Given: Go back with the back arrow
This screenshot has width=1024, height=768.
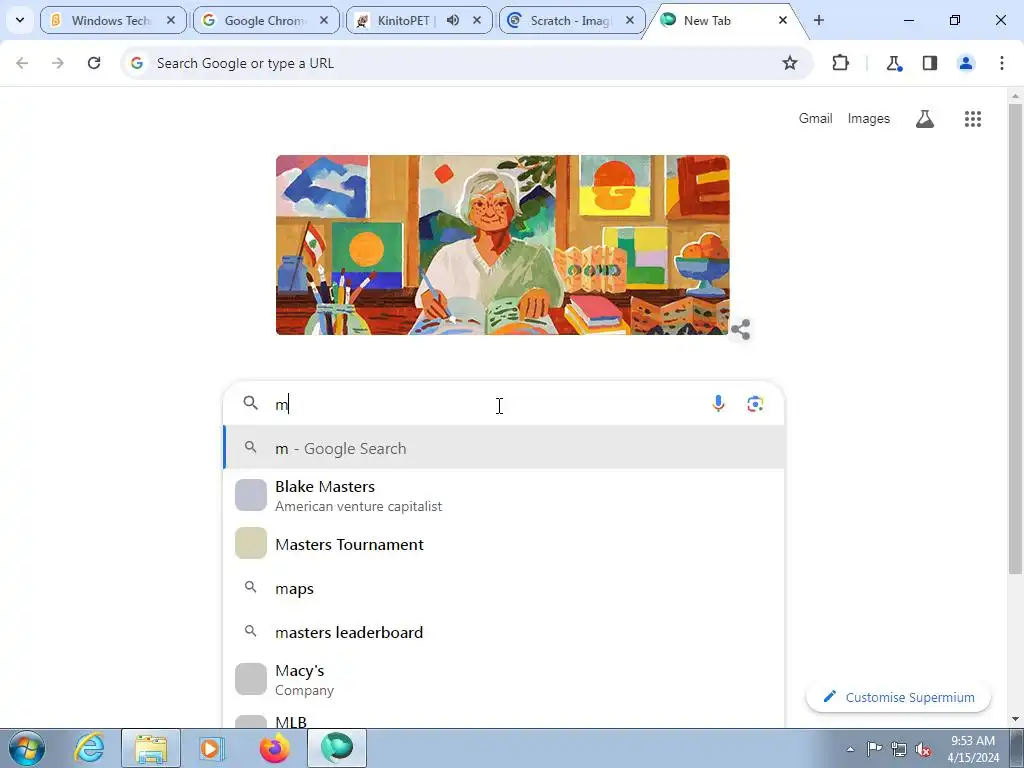Looking at the screenshot, I should coord(22,63).
